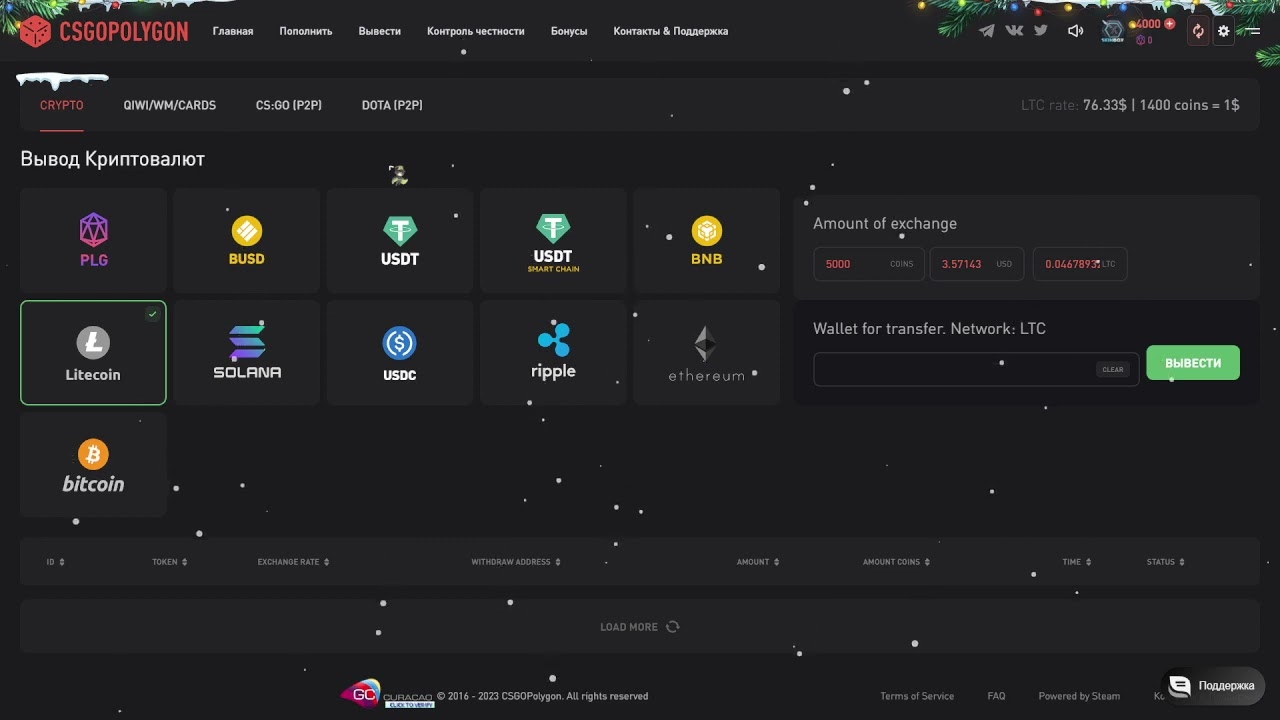Click the LTC rate text in header
This screenshot has width=1280, height=720.
click(1130, 105)
